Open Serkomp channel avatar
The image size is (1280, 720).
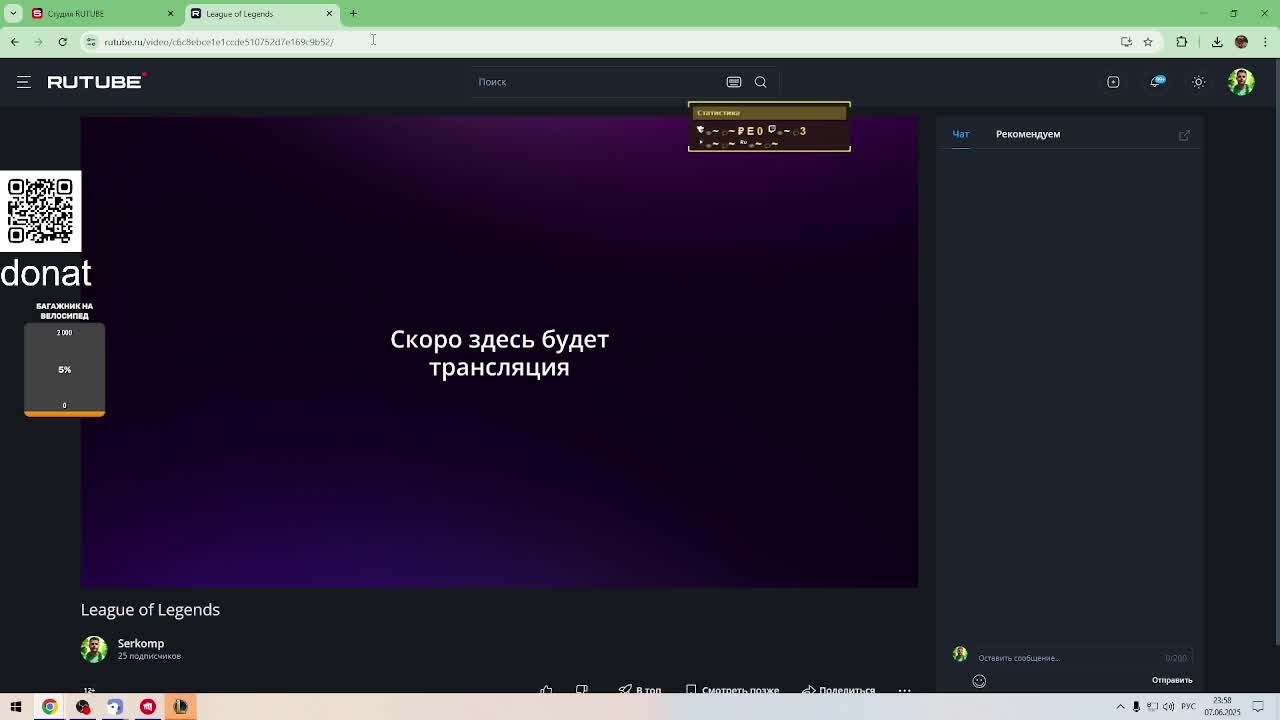[94, 649]
